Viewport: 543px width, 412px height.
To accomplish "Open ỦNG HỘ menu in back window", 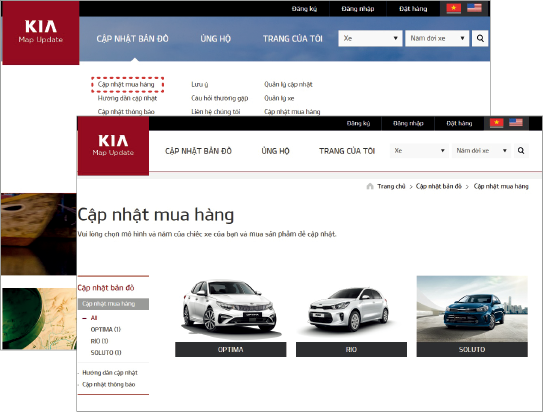I will pos(215,38).
